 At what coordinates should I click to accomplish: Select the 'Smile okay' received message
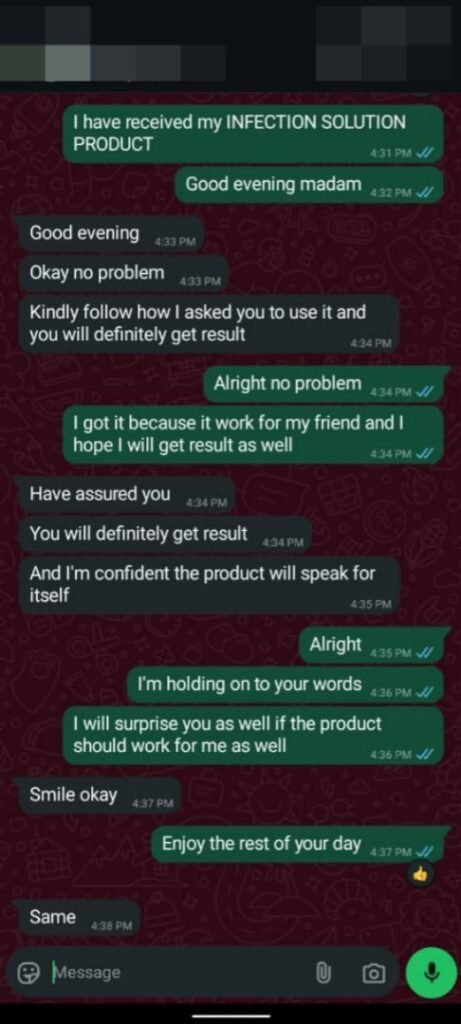(100, 795)
